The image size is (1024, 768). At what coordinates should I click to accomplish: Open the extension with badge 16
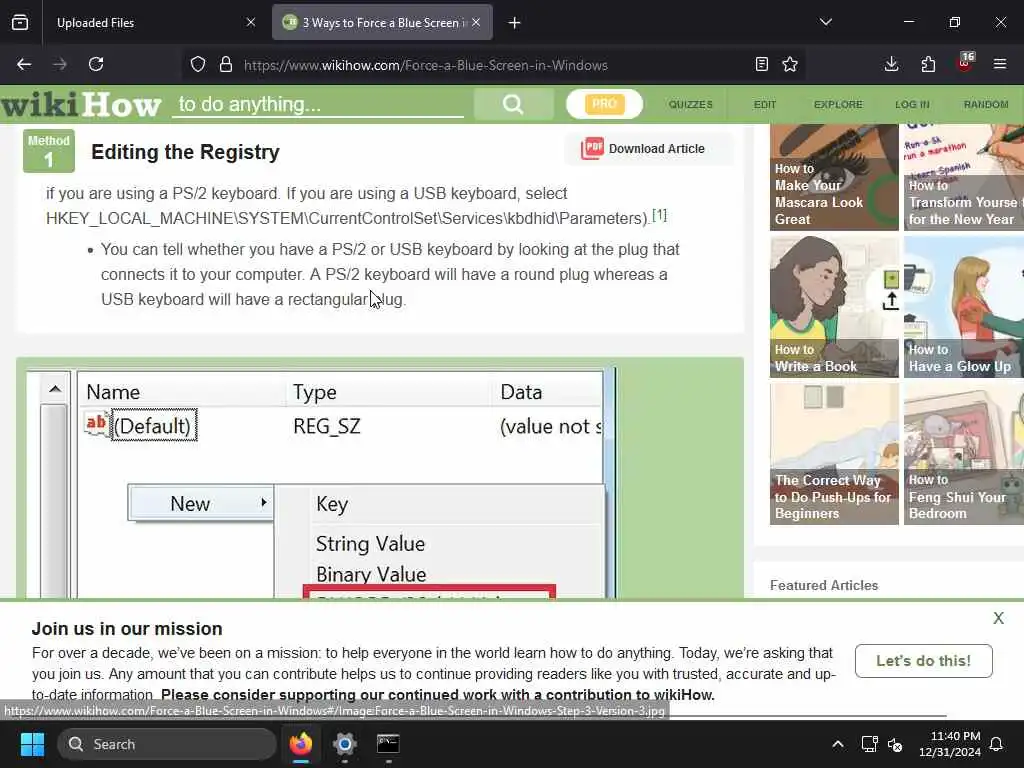coord(965,63)
